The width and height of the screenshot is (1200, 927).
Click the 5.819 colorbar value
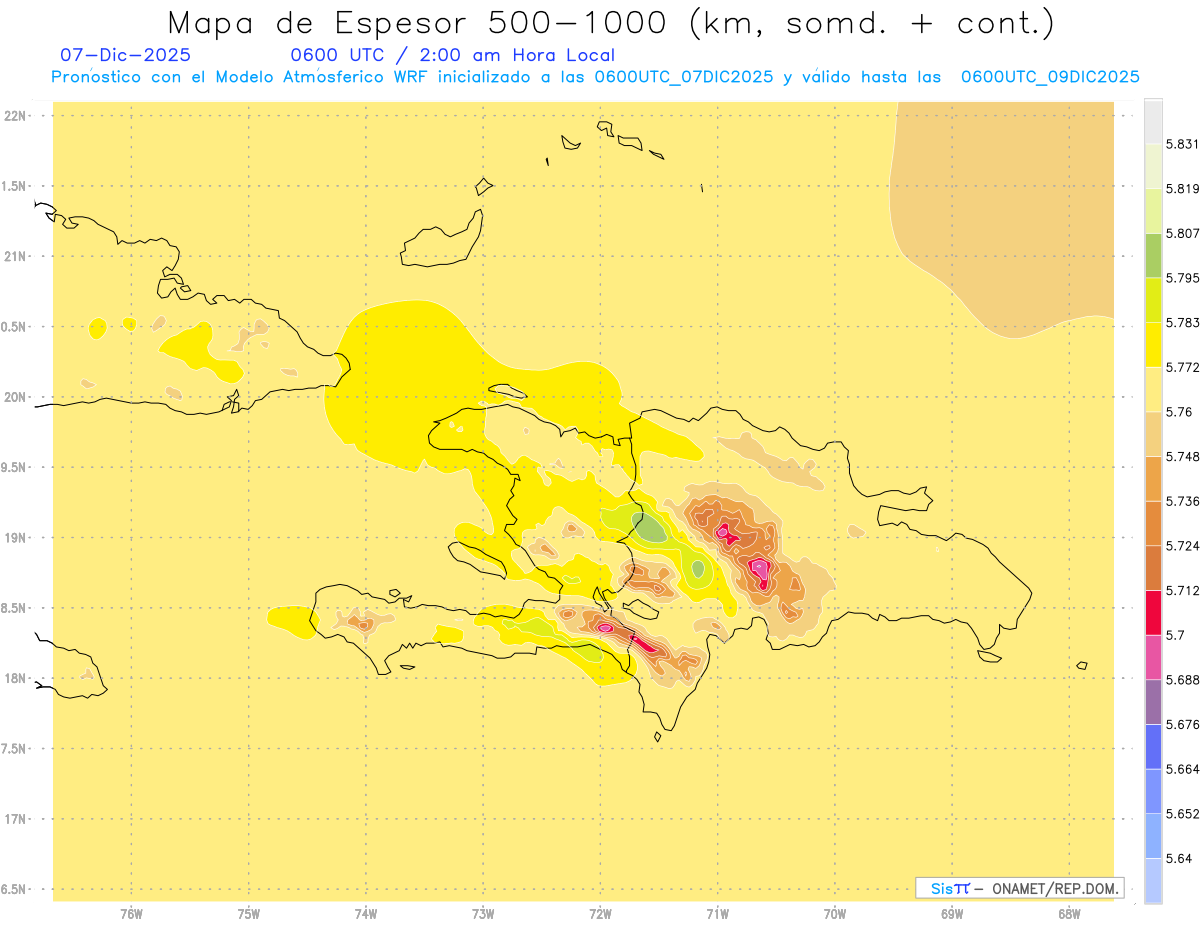point(1183,188)
